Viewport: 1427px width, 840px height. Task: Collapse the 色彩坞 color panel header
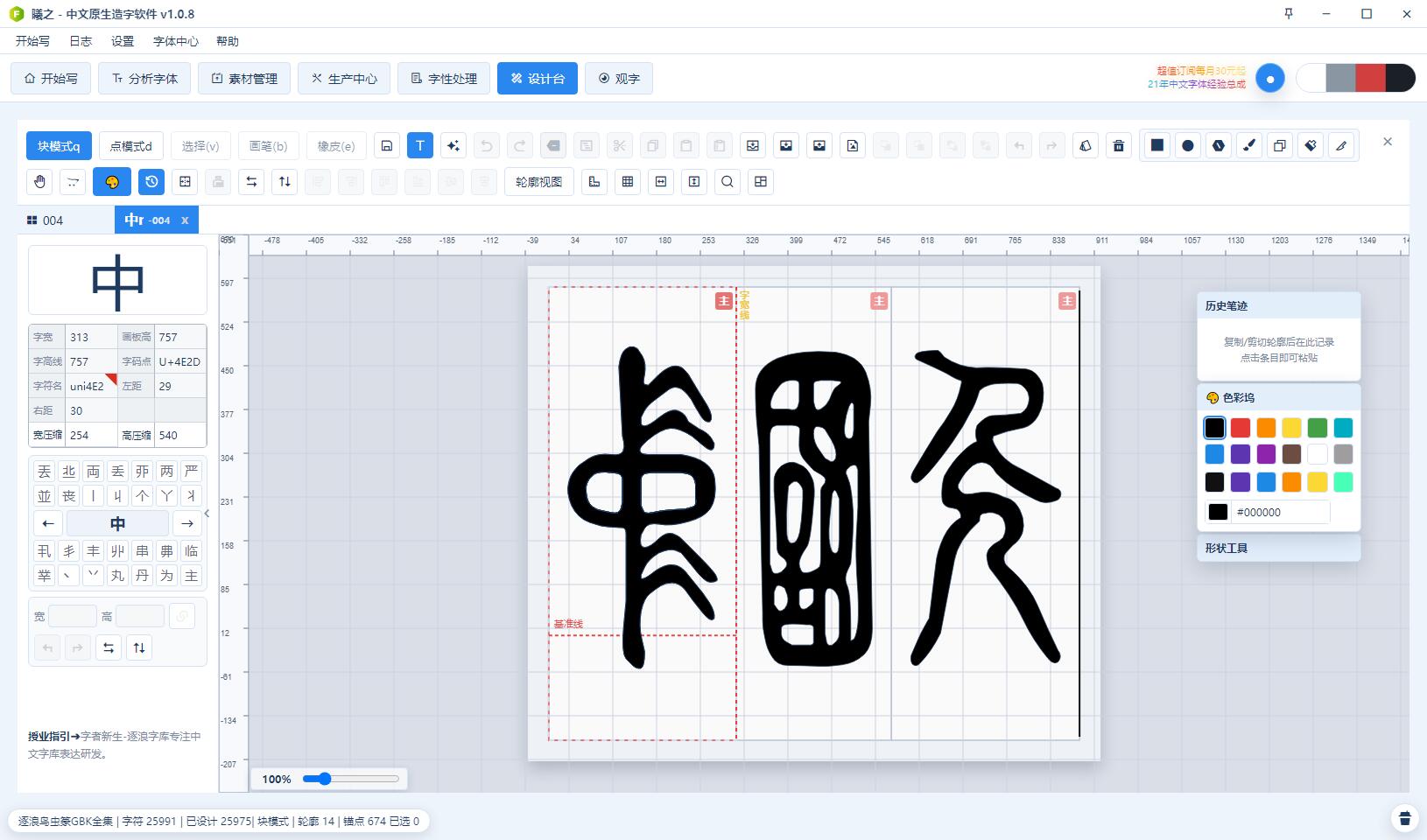pos(1278,397)
